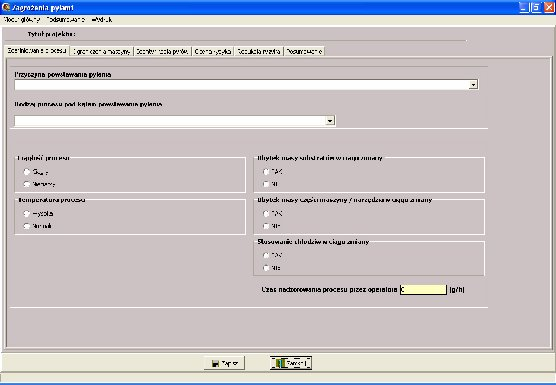The height and width of the screenshot is (385, 556).
Task: Minimize the Zagrożenia pyłami window
Action: coord(524,7)
